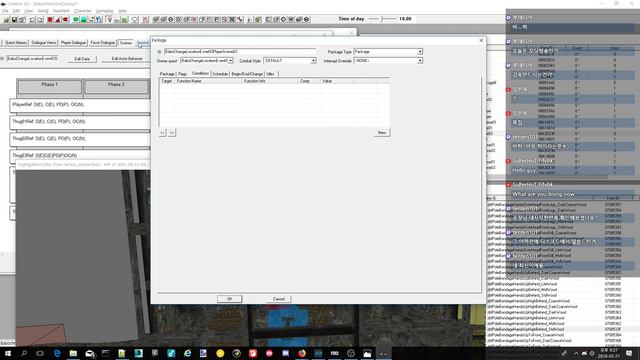Open the Begin/End/Change tab
This screenshot has width=640, height=360.
(x=247, y=74)
